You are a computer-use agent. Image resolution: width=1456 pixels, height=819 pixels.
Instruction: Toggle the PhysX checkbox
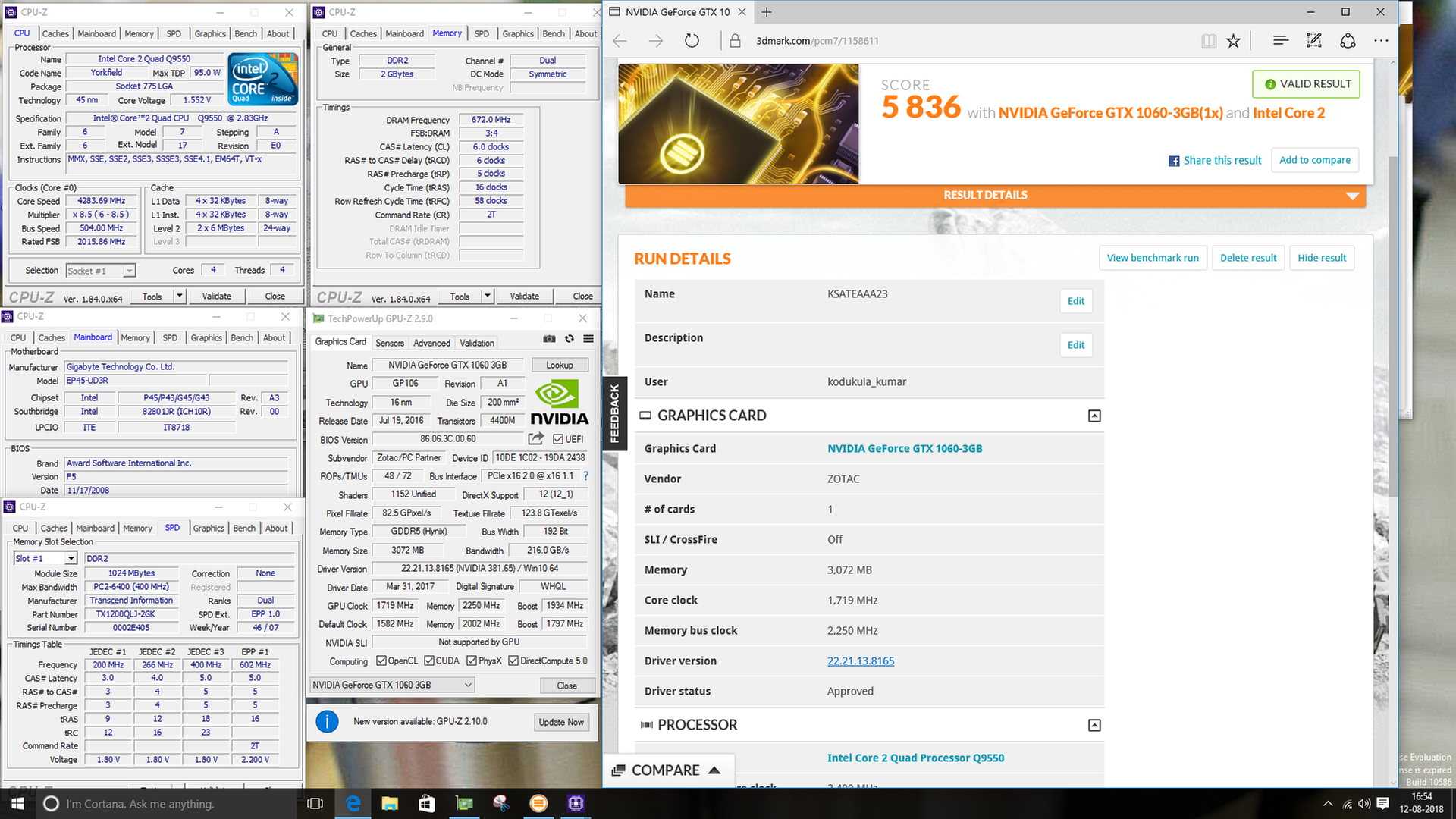pos(472,661)
